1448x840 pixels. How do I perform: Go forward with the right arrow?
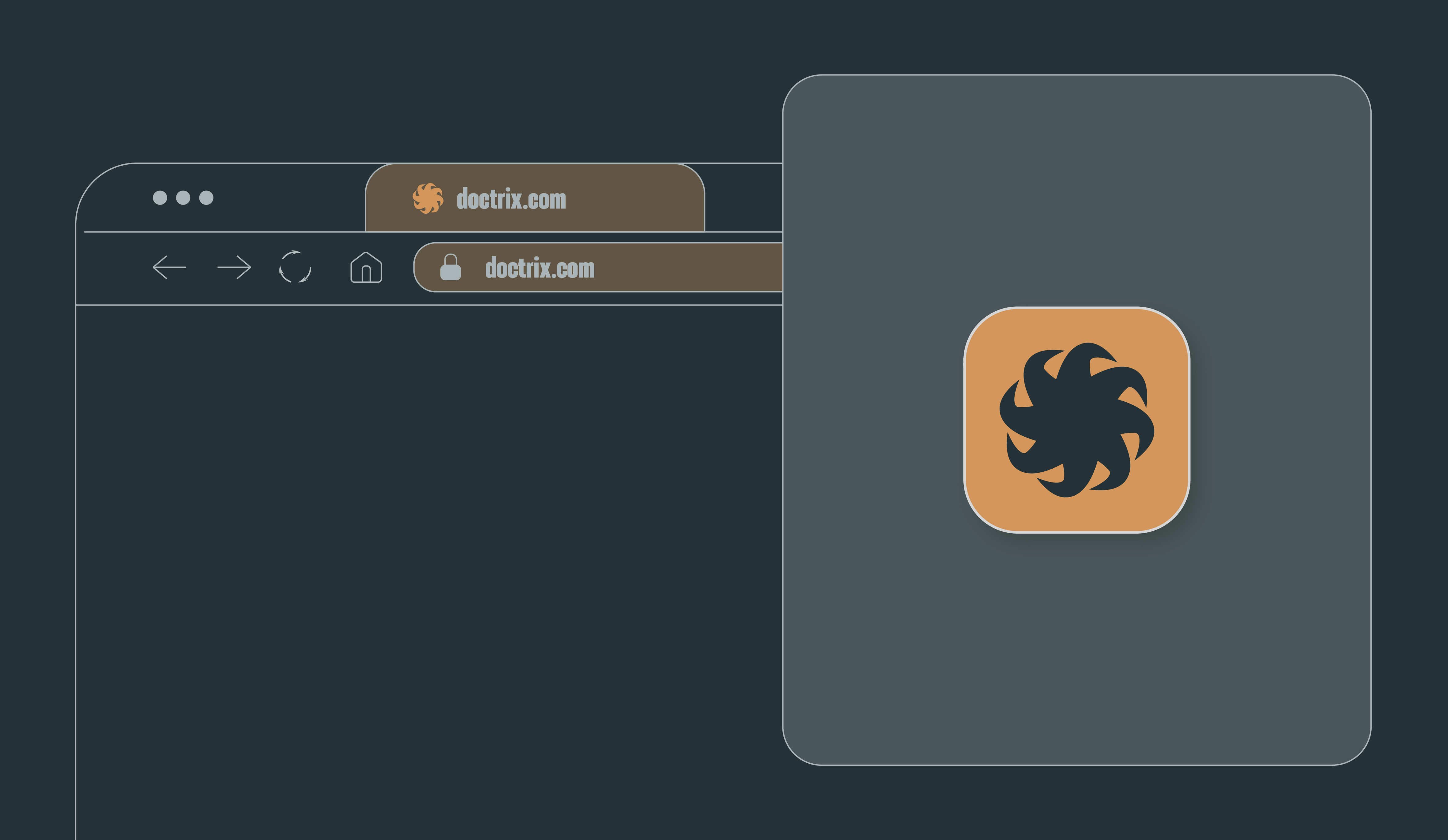234,267
